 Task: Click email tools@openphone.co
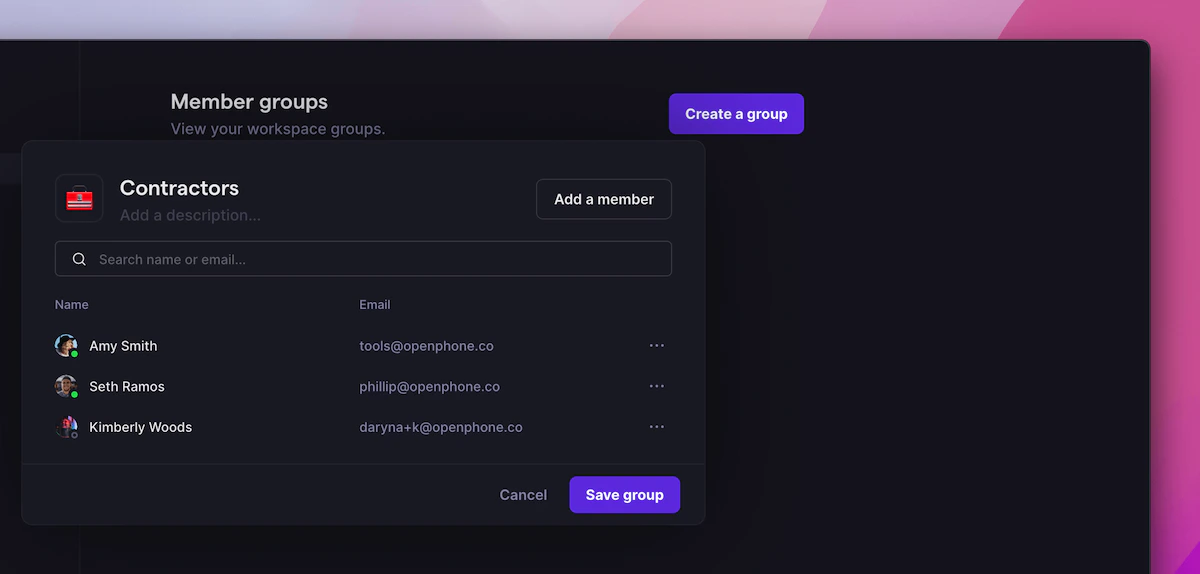[427, 346]
